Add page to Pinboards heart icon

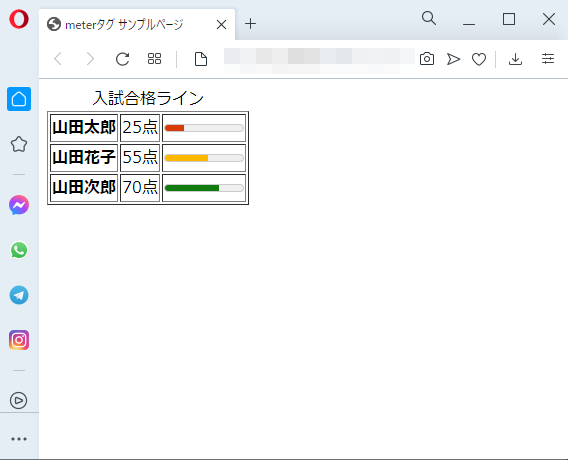click(x=479, y=59)
